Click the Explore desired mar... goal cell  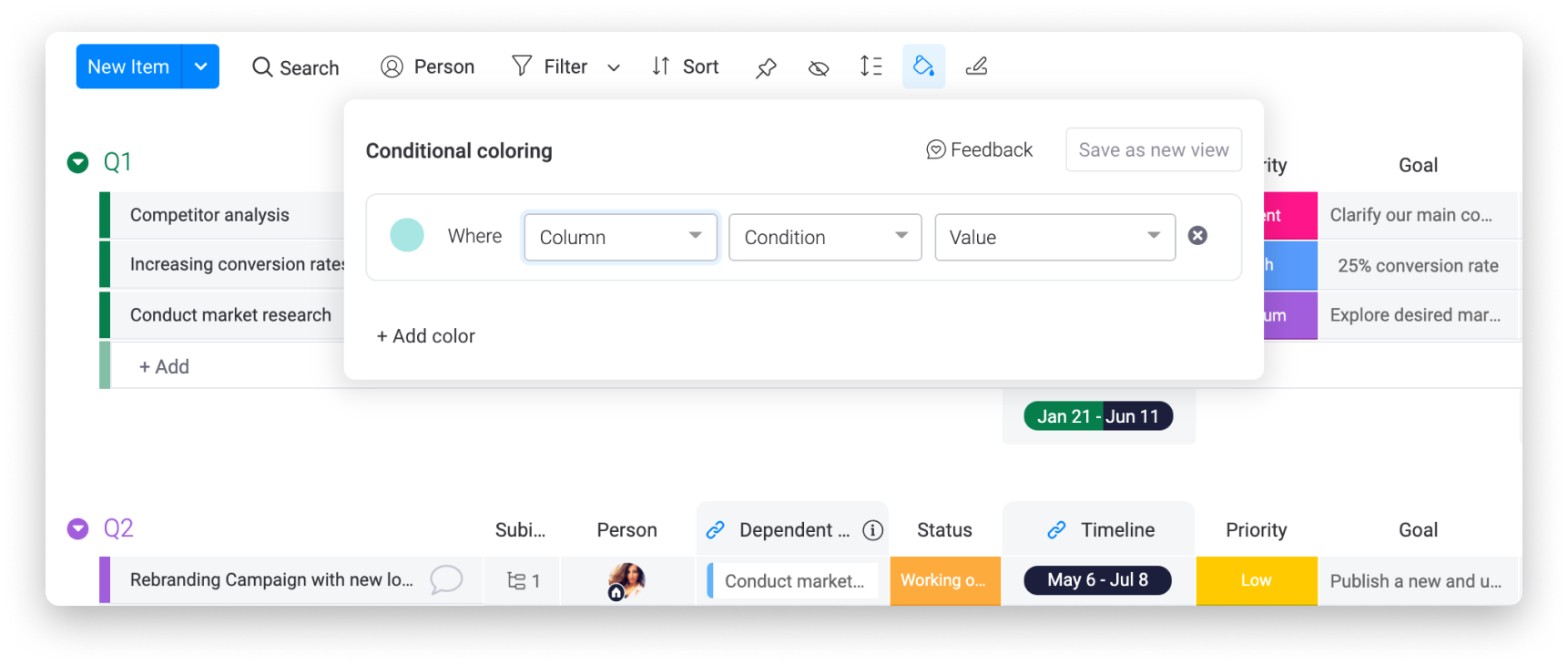click(x=1420, y=315)
